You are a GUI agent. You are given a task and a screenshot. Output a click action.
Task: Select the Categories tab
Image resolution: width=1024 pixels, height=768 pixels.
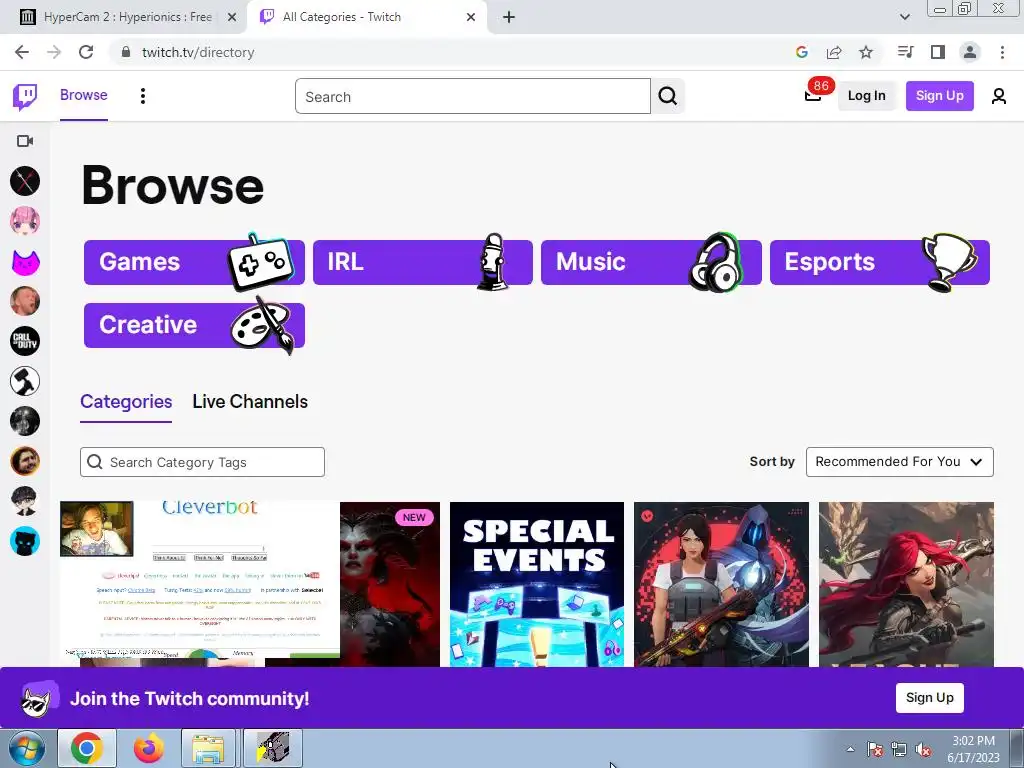[126, 402]
